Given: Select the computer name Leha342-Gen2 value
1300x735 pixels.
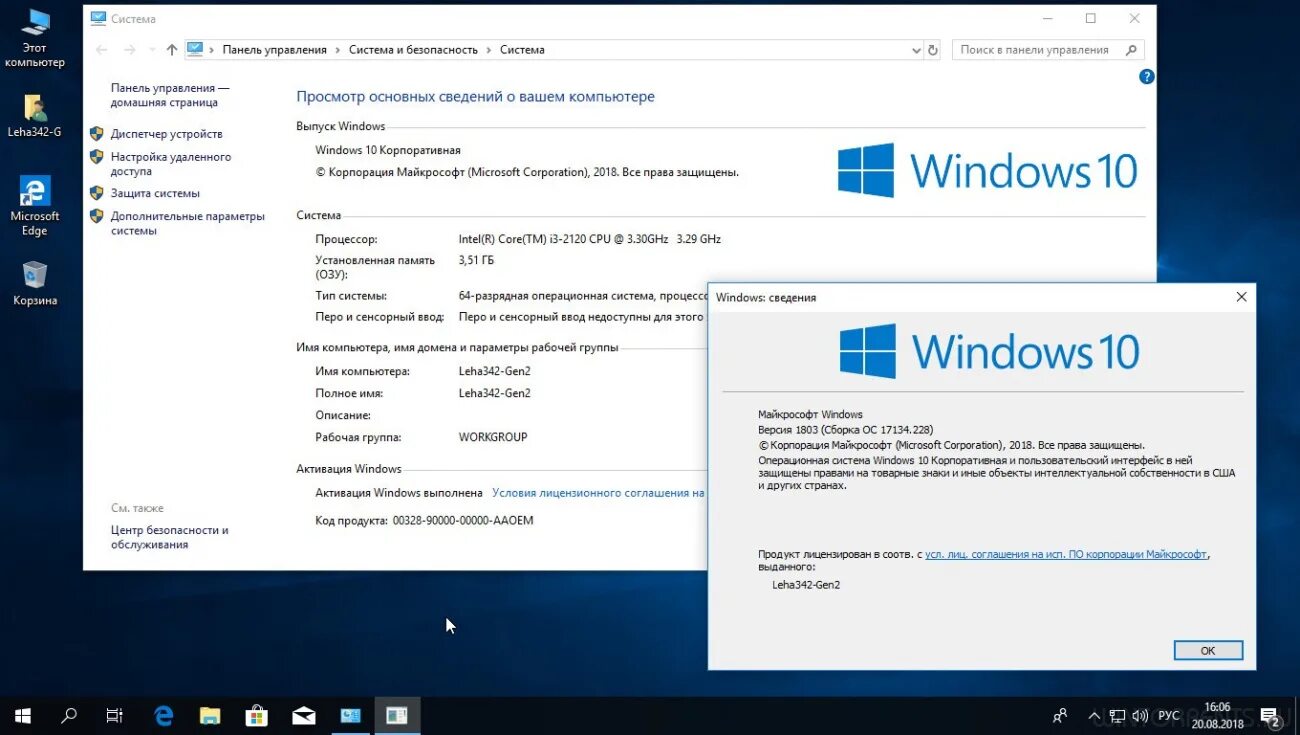Looking at the screenshot, I should (x=494, y=371).
